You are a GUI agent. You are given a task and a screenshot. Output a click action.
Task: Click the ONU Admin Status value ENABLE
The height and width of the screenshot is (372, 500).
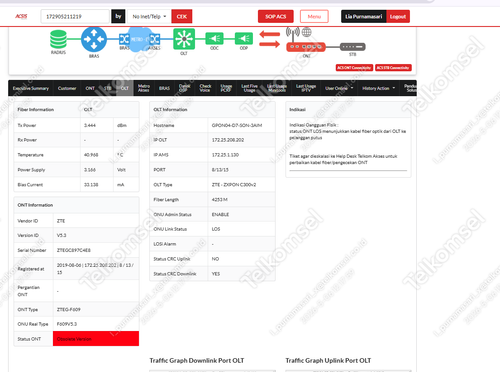click(220, 214)
